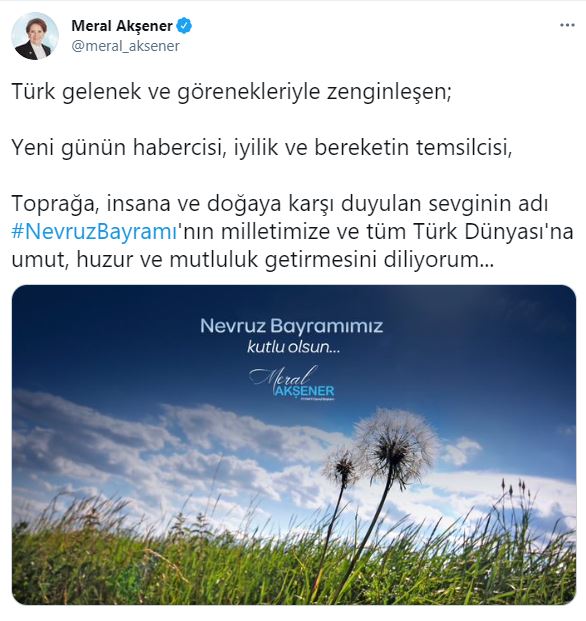
Task: Open the @meral_aksener handle link
Action: pos(126,46)
